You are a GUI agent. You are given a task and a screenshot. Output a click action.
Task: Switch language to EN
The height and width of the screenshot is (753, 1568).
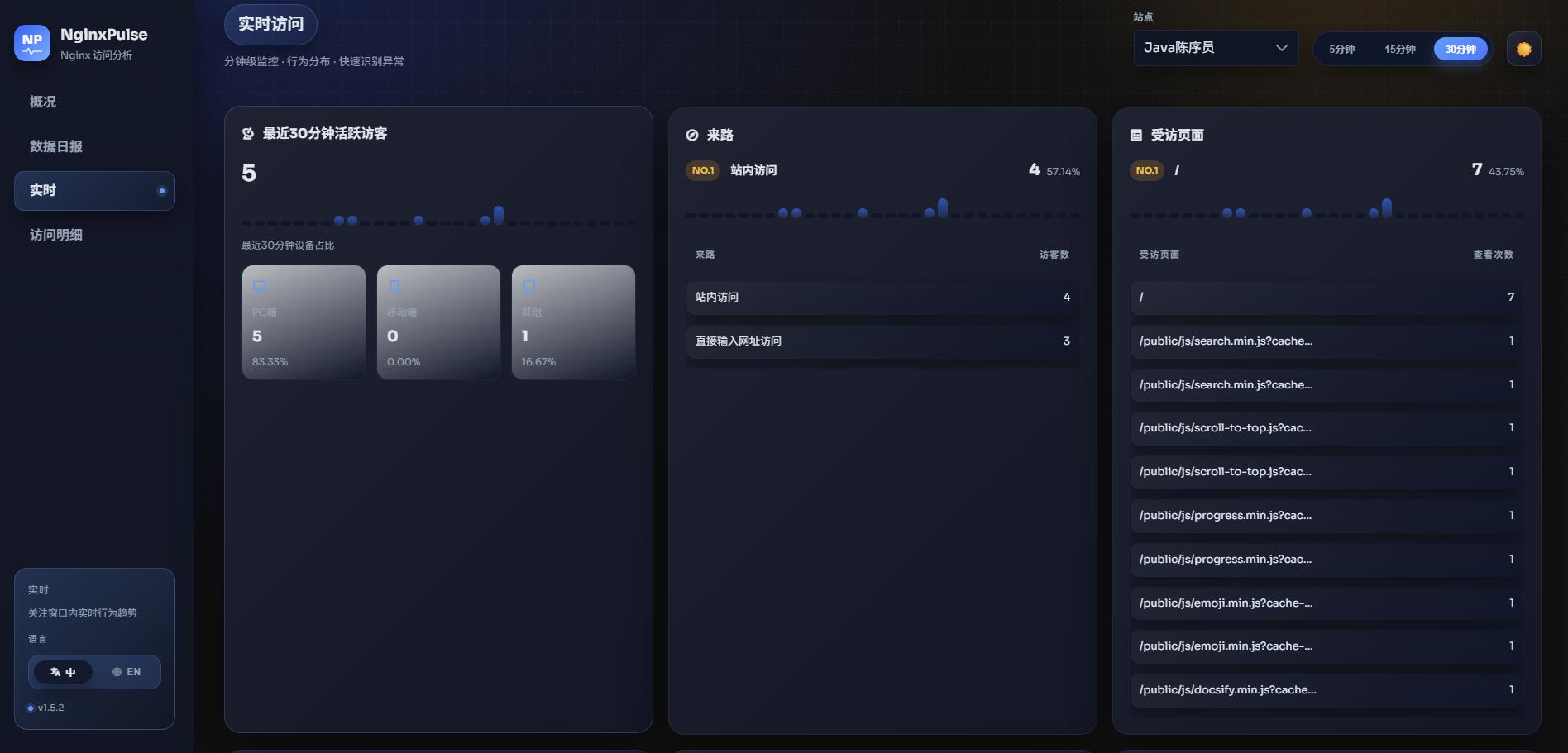[127, 672]
